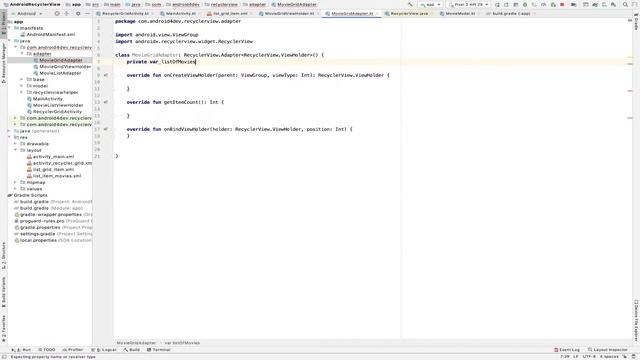Click the expand/collapse all icon in project panel
This screenshot has height=360, width=640.
click(x=67, y=13)
